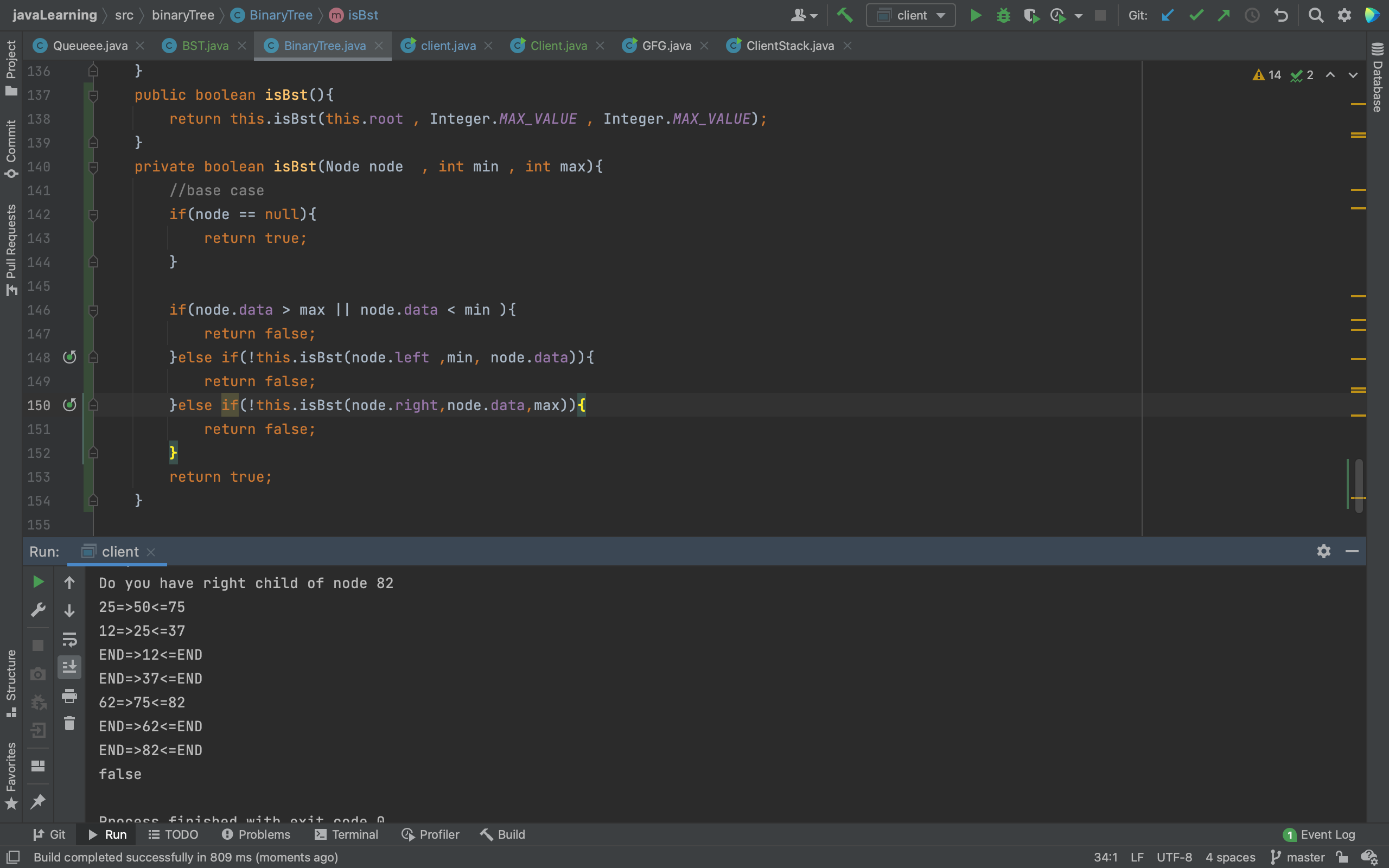The image size is (1389, 868).
Task: Click BinaryTree in the breadcrumb bar
Action: [280, 16]
